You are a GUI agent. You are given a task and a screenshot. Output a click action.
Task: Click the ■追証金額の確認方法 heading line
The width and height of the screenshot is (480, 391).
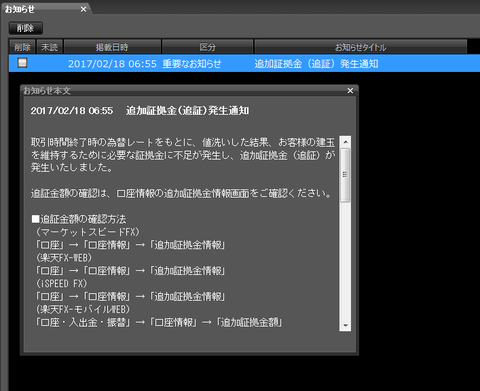click(x=79, y=219)
